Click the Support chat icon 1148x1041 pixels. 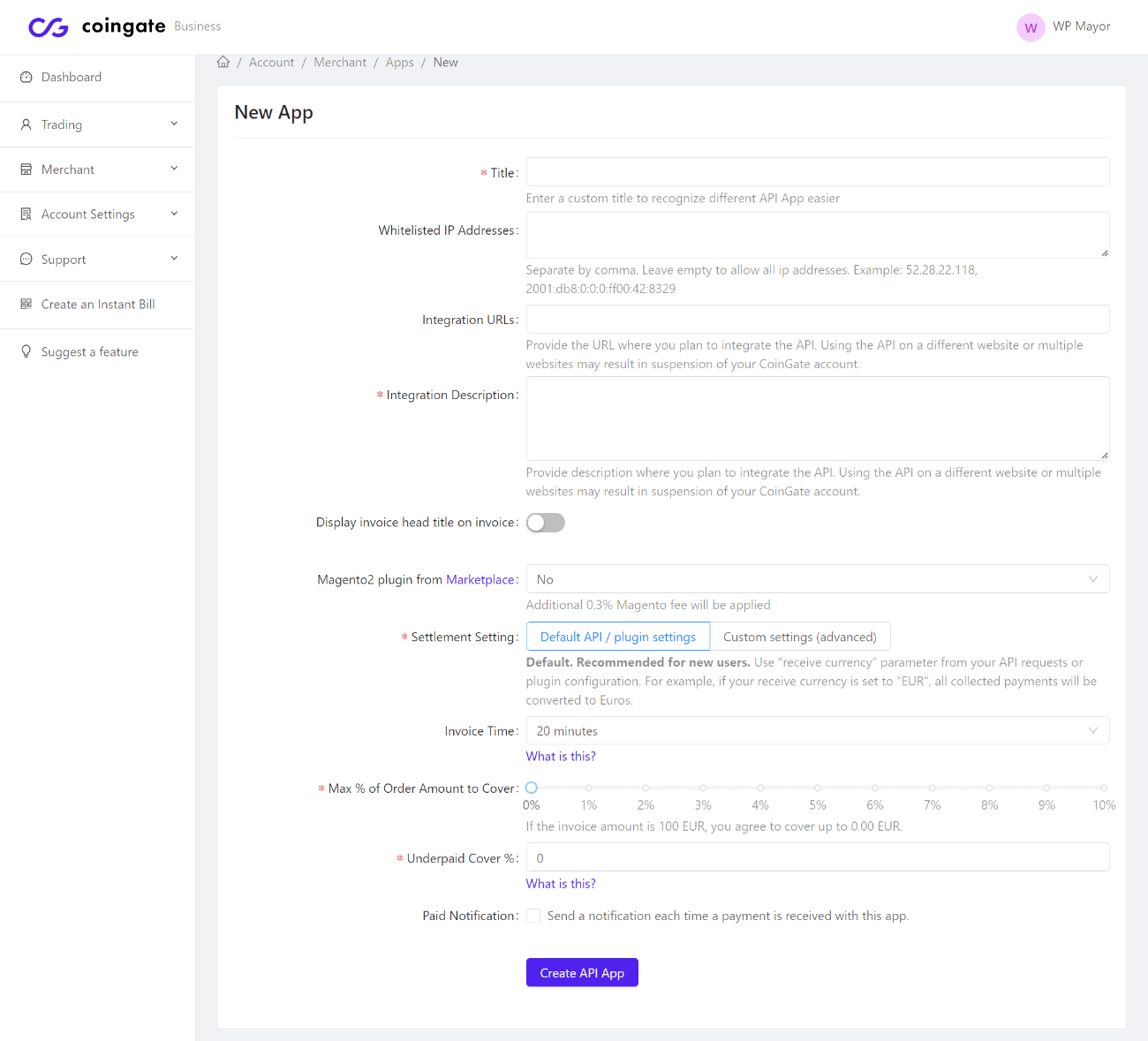[x=26, y=260]
